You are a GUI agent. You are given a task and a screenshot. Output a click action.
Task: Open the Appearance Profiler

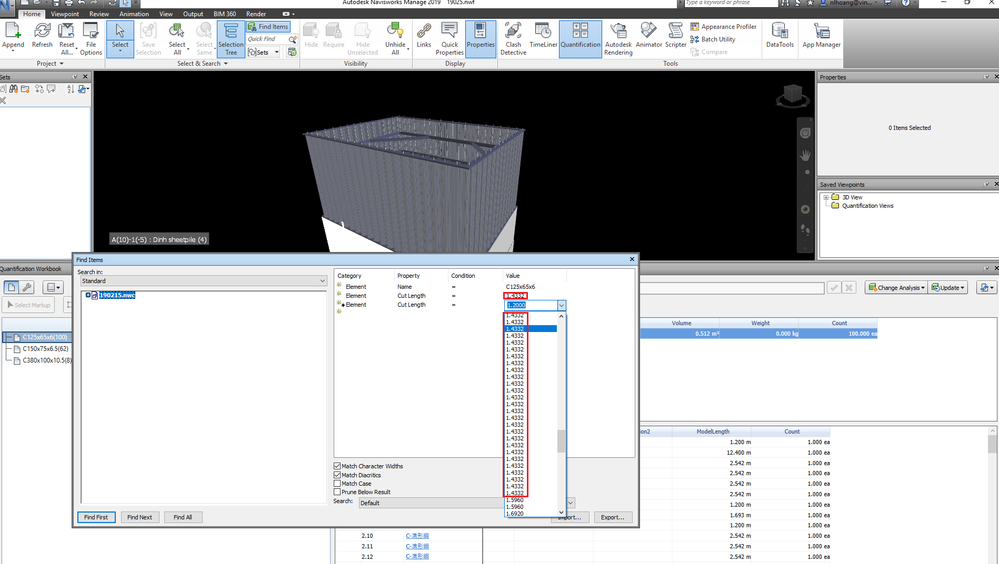pos(723,27)
